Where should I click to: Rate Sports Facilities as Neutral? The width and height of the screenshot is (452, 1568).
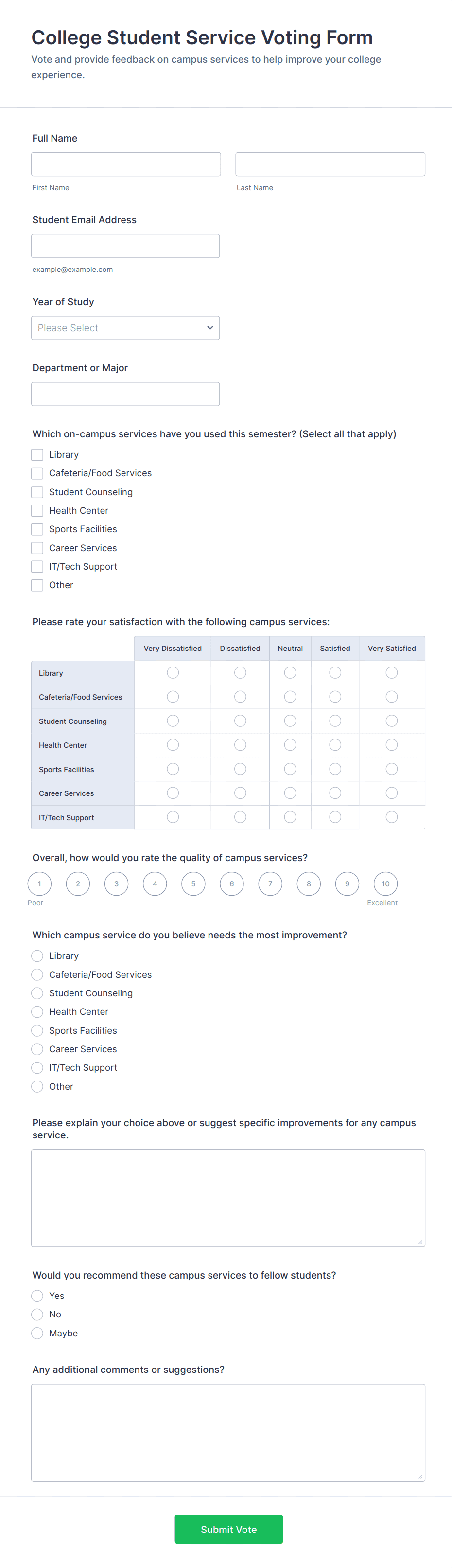(290, 769)
